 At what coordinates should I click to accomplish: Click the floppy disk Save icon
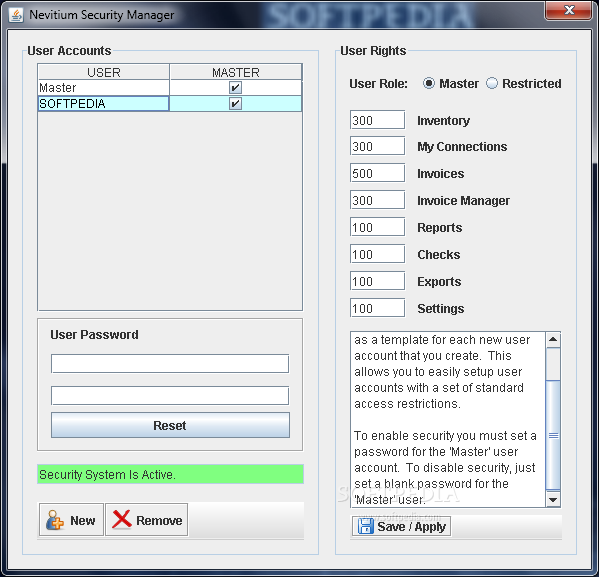[x=366, y=526]
